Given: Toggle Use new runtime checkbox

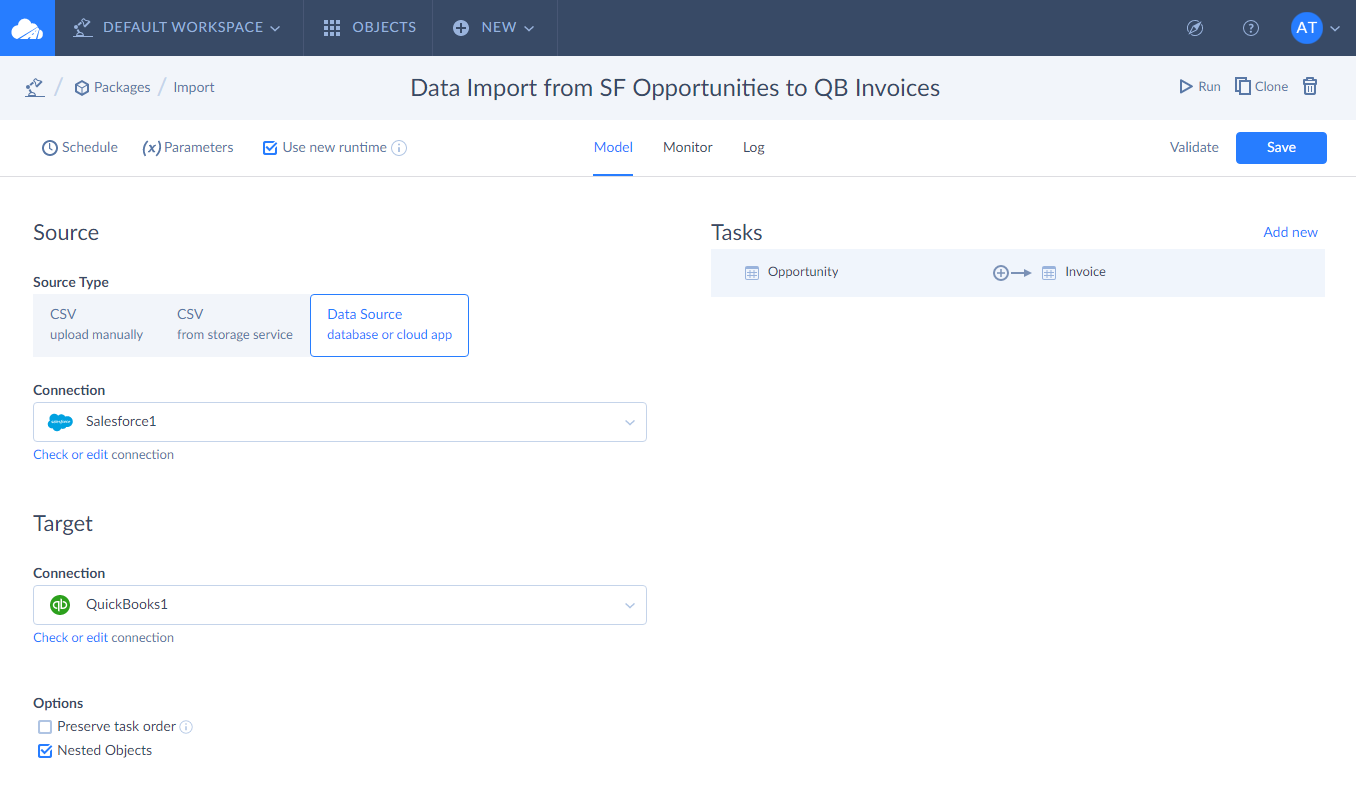Looking at the screenshot, I should (269, 148).
